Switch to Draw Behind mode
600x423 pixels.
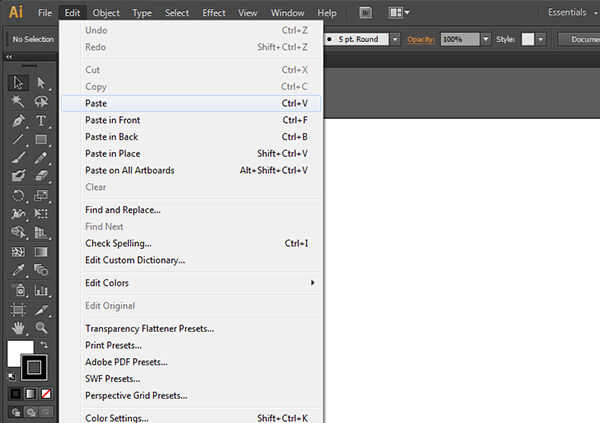pos(31,412)
